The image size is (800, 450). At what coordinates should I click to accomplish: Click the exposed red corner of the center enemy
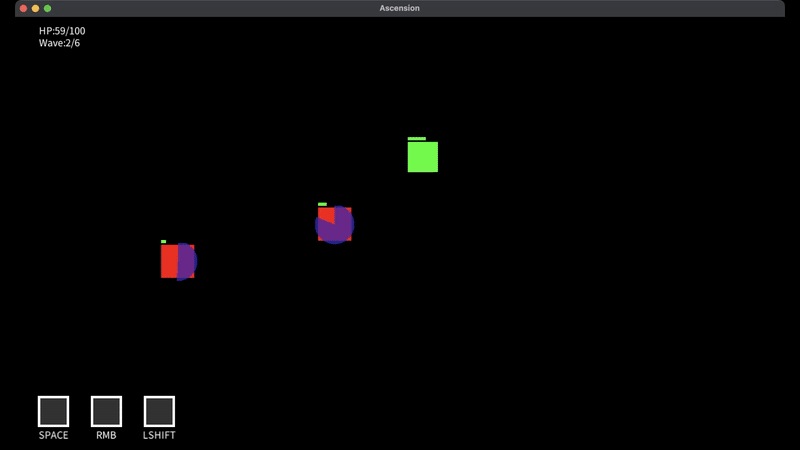(x=324, y=213)
